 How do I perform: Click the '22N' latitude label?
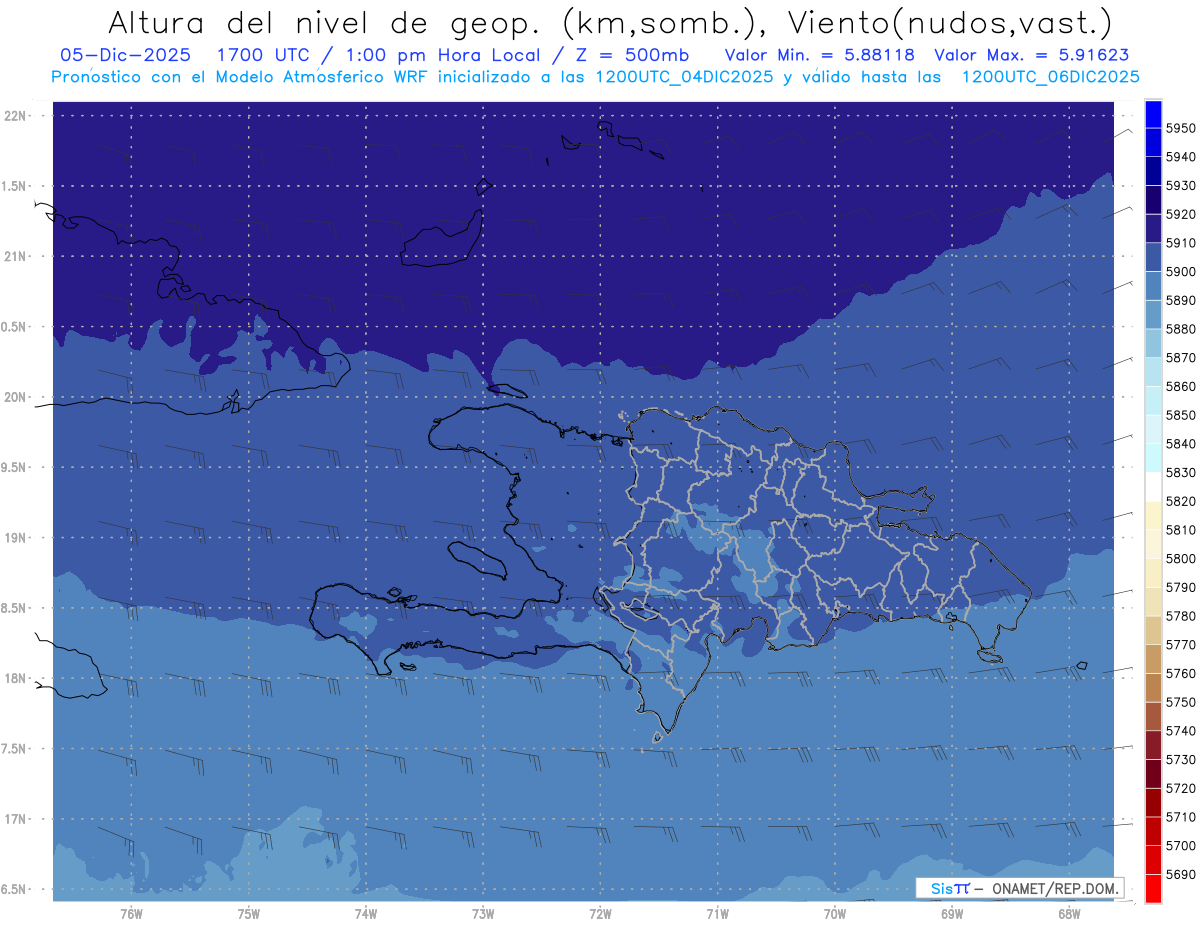pyautogui.click(x=17, y=116)
